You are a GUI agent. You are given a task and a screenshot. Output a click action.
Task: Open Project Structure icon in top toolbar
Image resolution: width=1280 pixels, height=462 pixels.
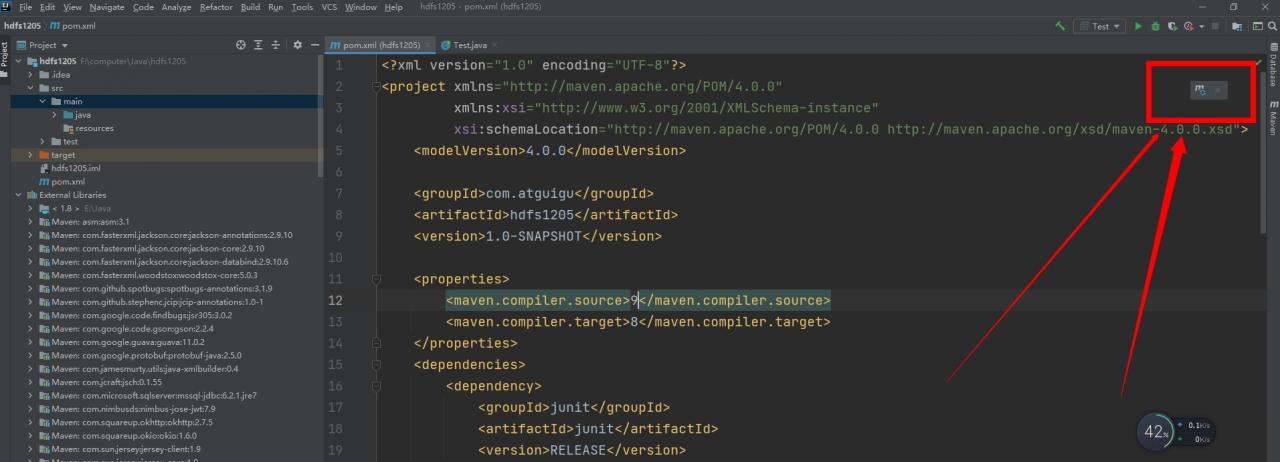coord(1236,26)
